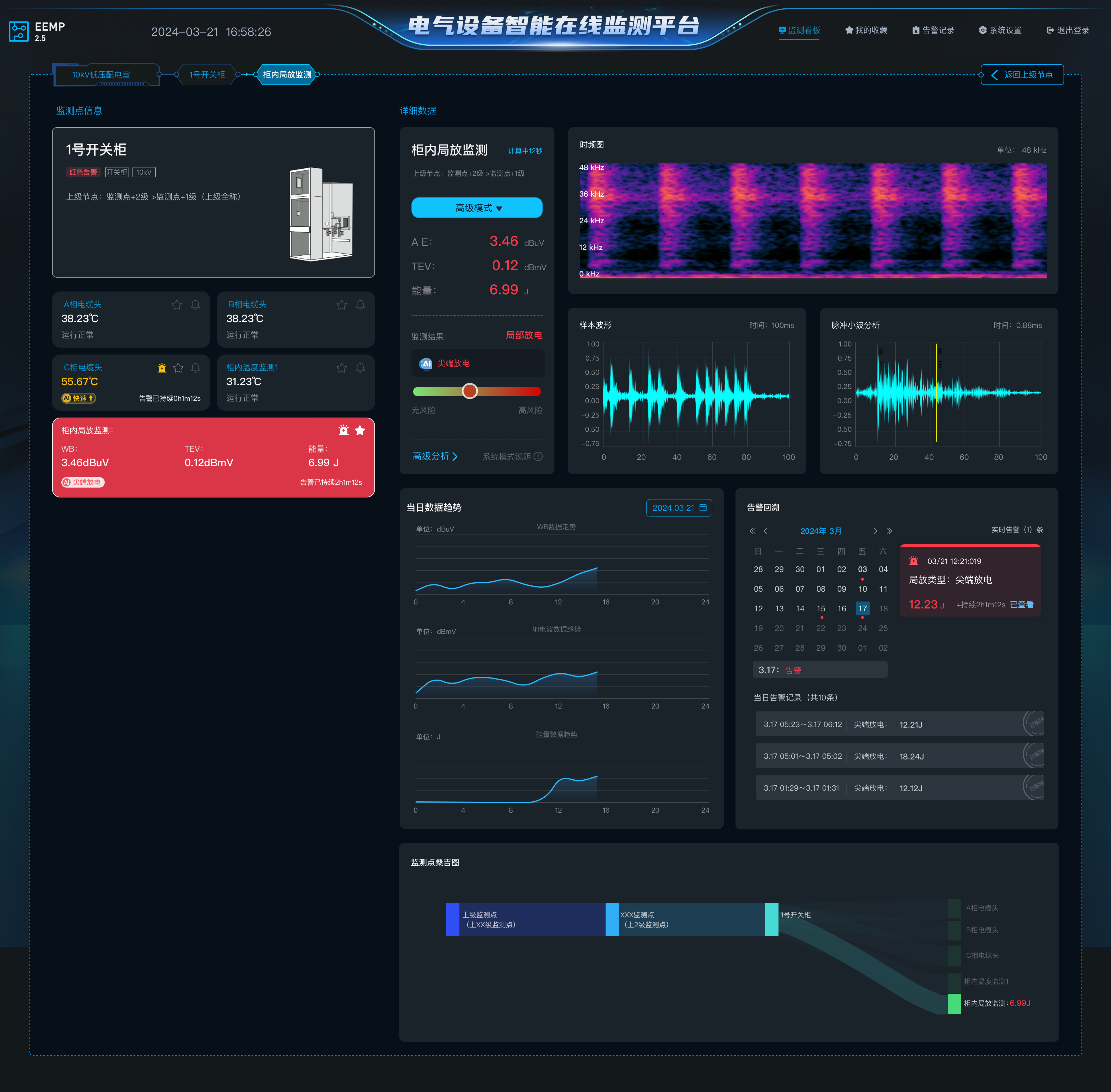
Task: Click AI 快速 badge on C相电缆头
Action: (x=79, y=398)
